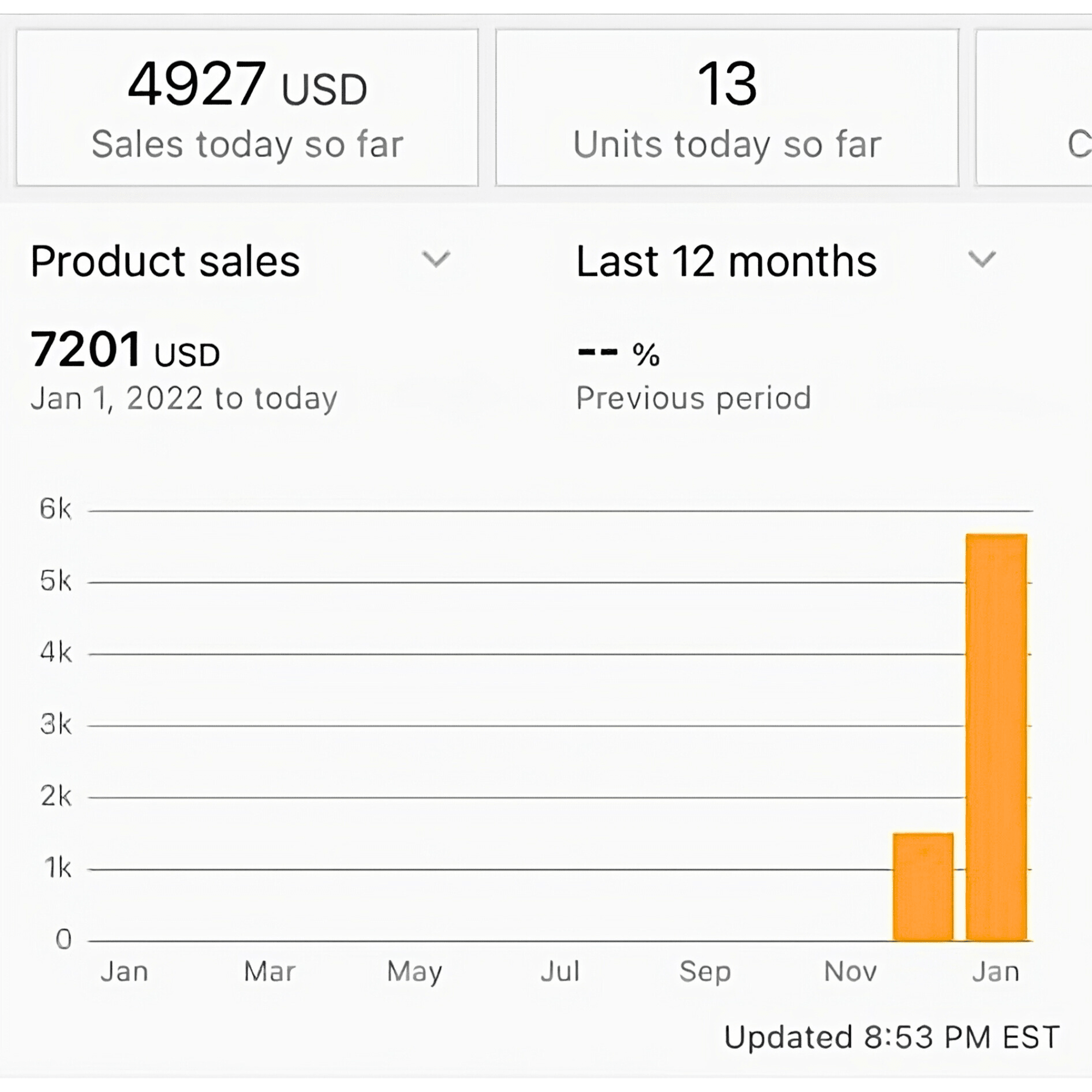Screen dimensions: 1092x1092
Task: Click the Nov label on chart axis
Action: coord(850,972)
